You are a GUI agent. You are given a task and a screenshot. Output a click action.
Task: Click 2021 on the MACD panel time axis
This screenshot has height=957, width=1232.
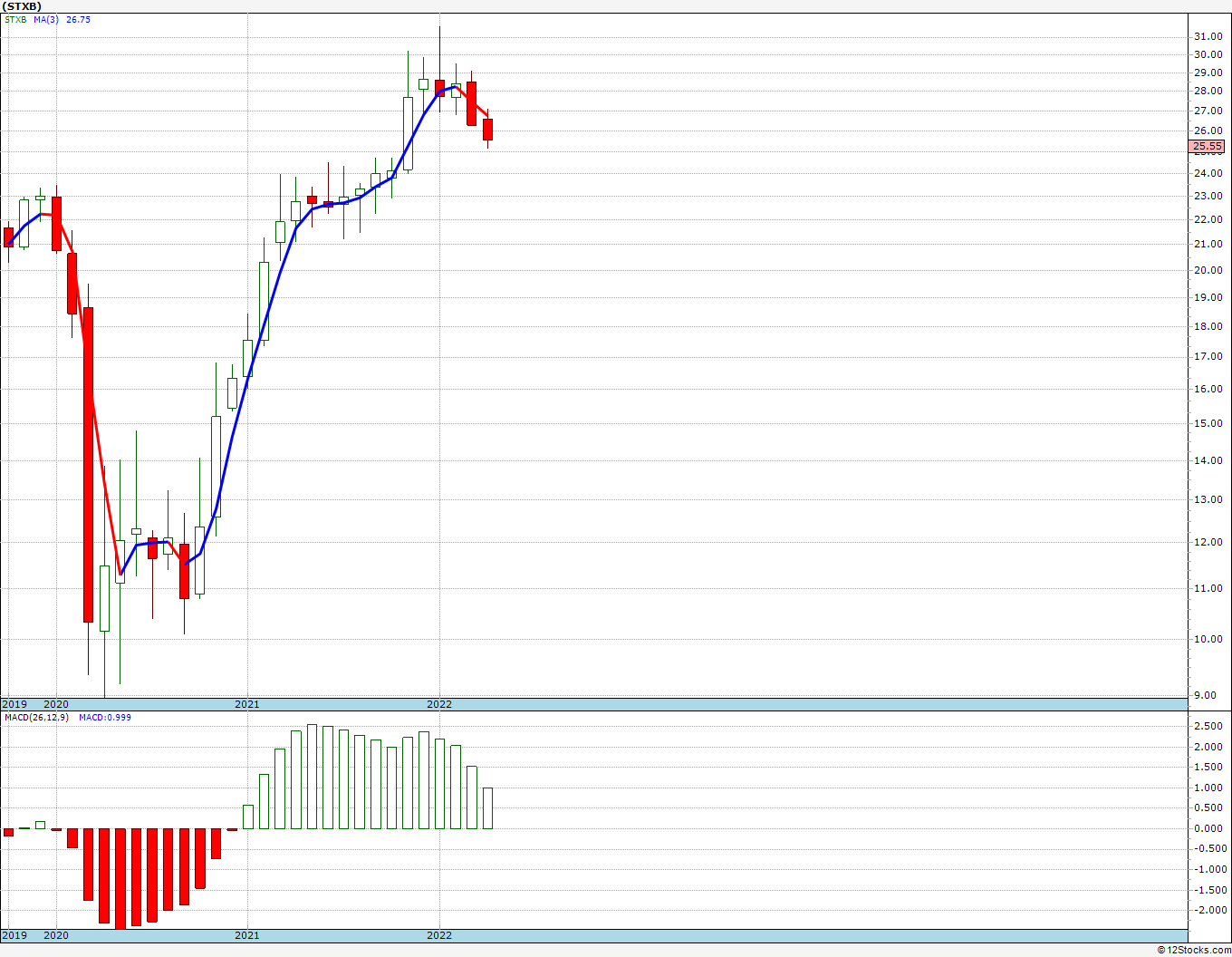click(246, 935)
